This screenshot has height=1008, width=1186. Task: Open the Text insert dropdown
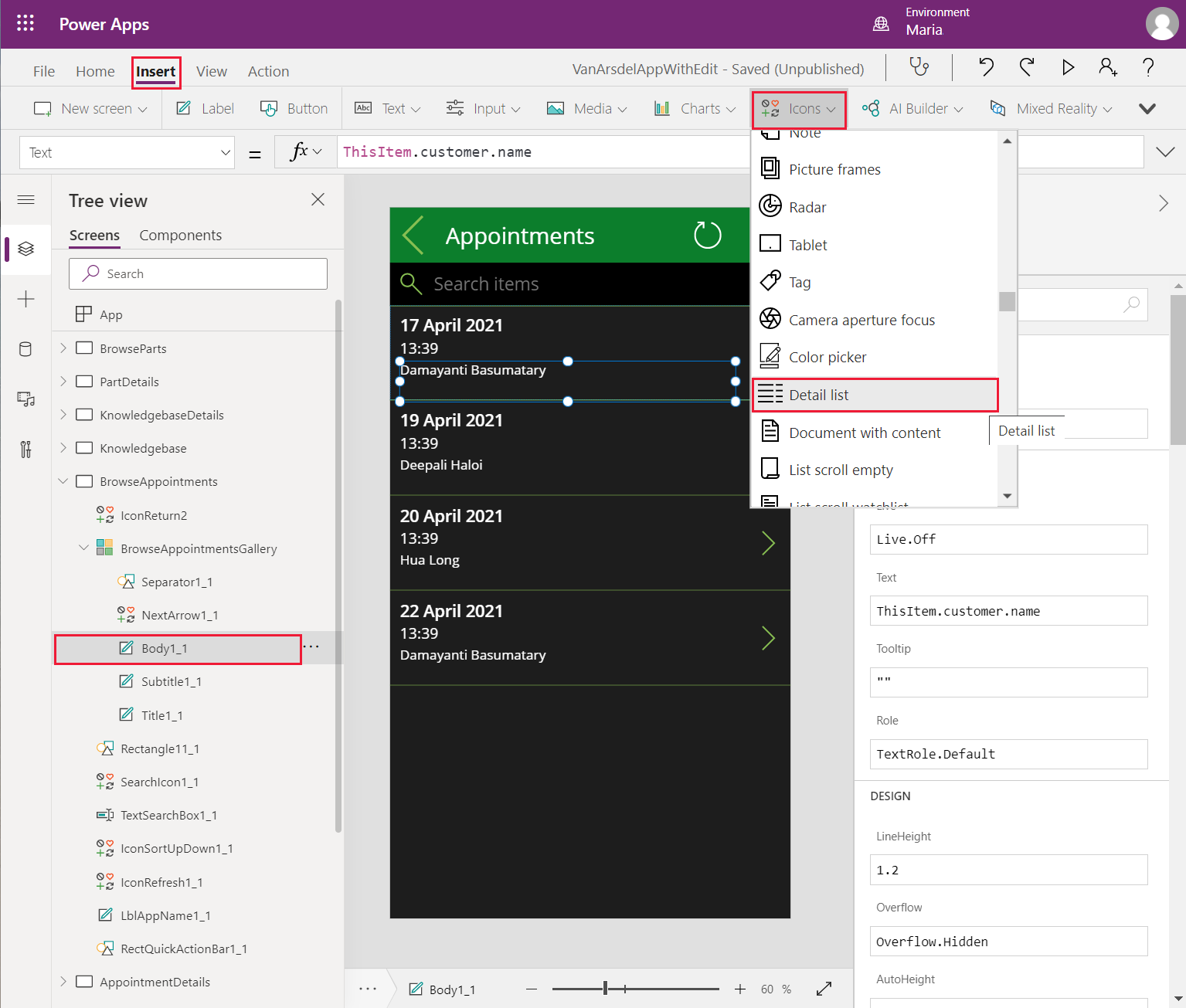tap(388, 108)
